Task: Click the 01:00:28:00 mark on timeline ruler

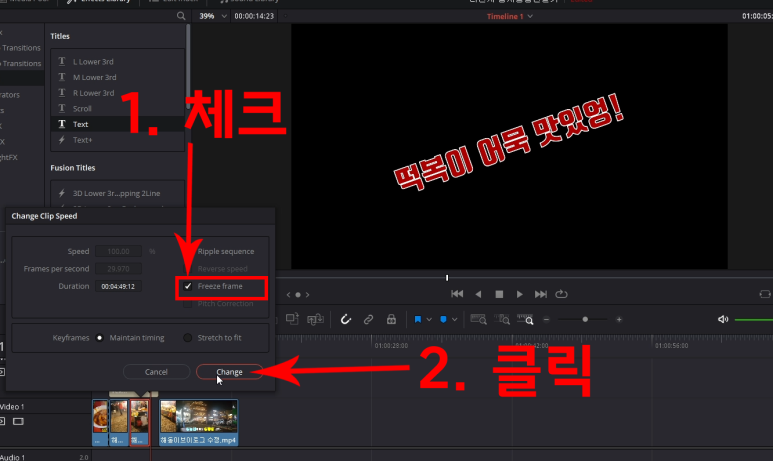Action: (391, 346)
